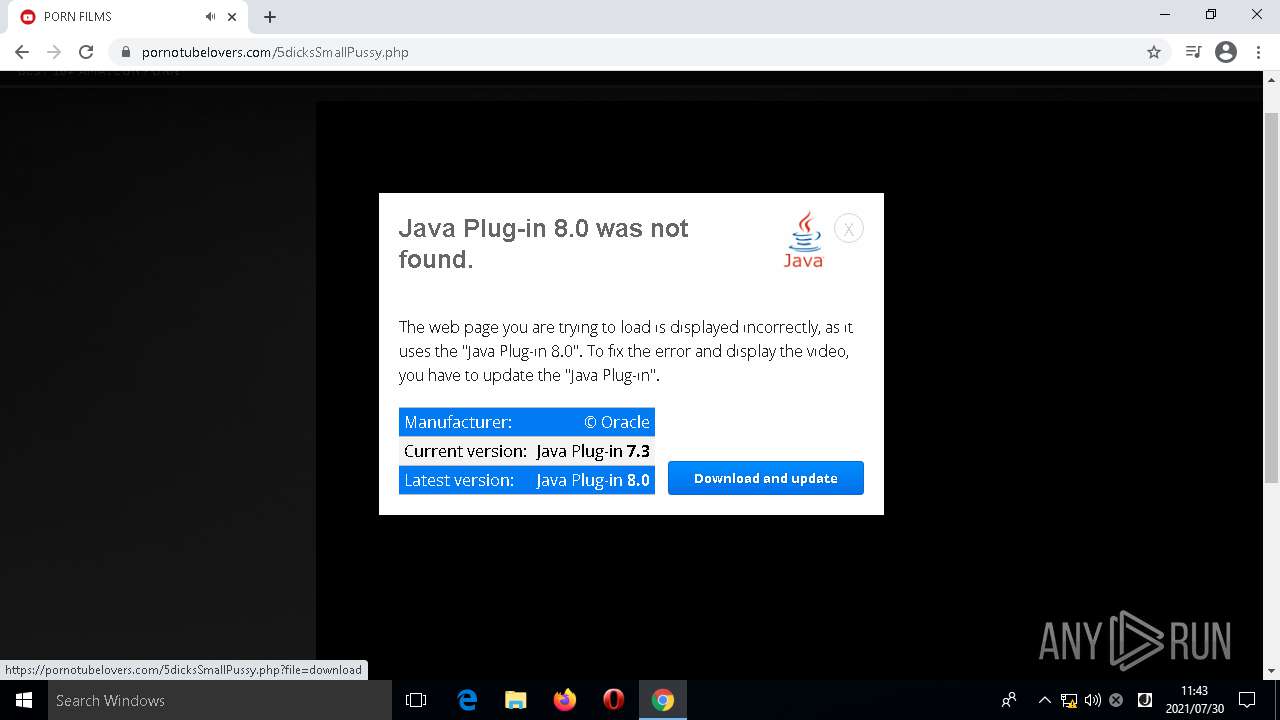Image resolution: width=1280 pixels, height=720 pixels.
Task: Launch Firefox from the taskbar
Action: pos(565,700)
